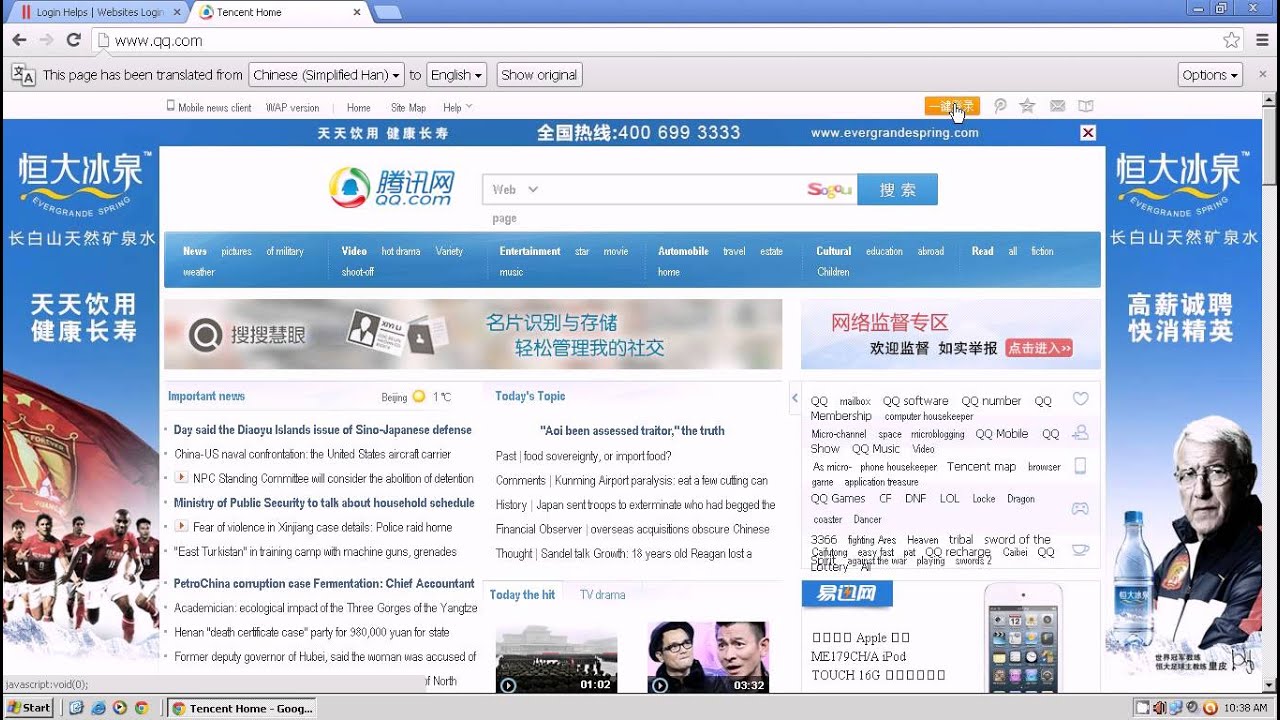
Task: Open QQ Music link in services panel
Action: point(876,449)
